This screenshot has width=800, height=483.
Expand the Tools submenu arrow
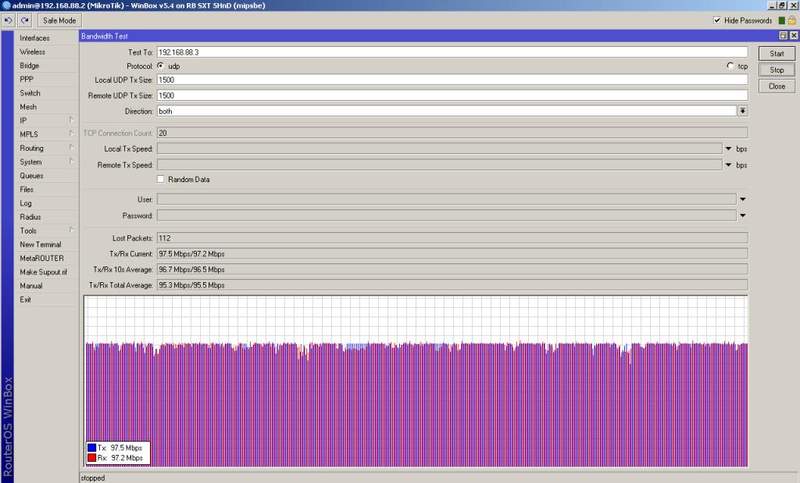point(71,230)
